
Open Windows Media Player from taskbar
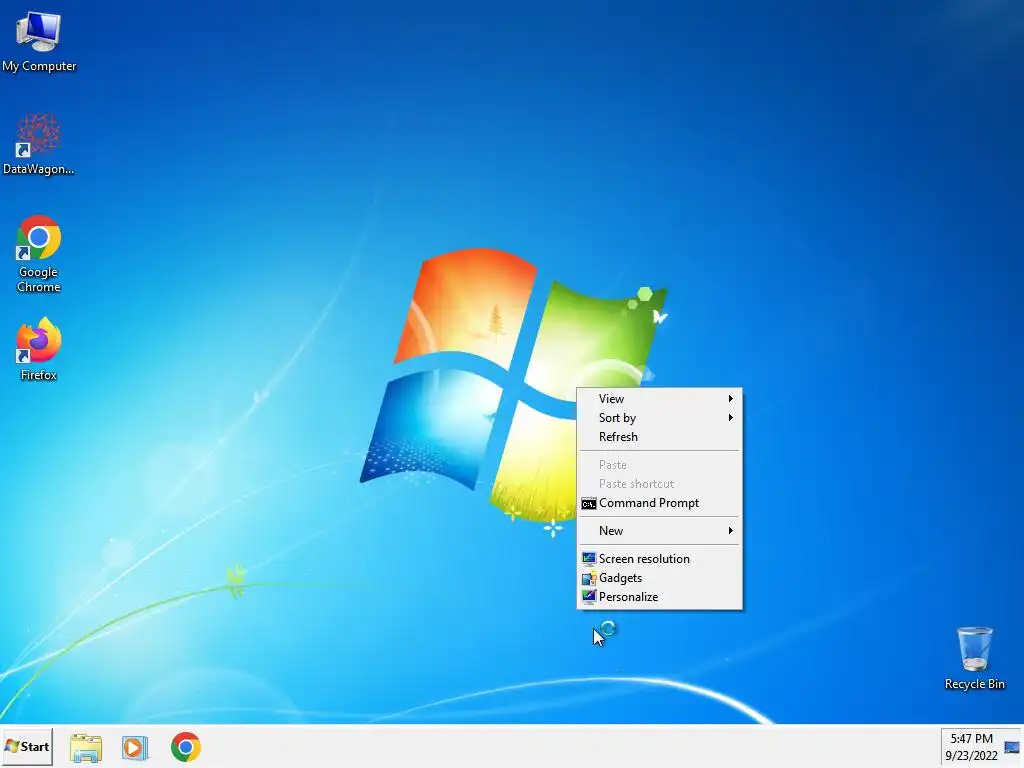tap(135, 748)
